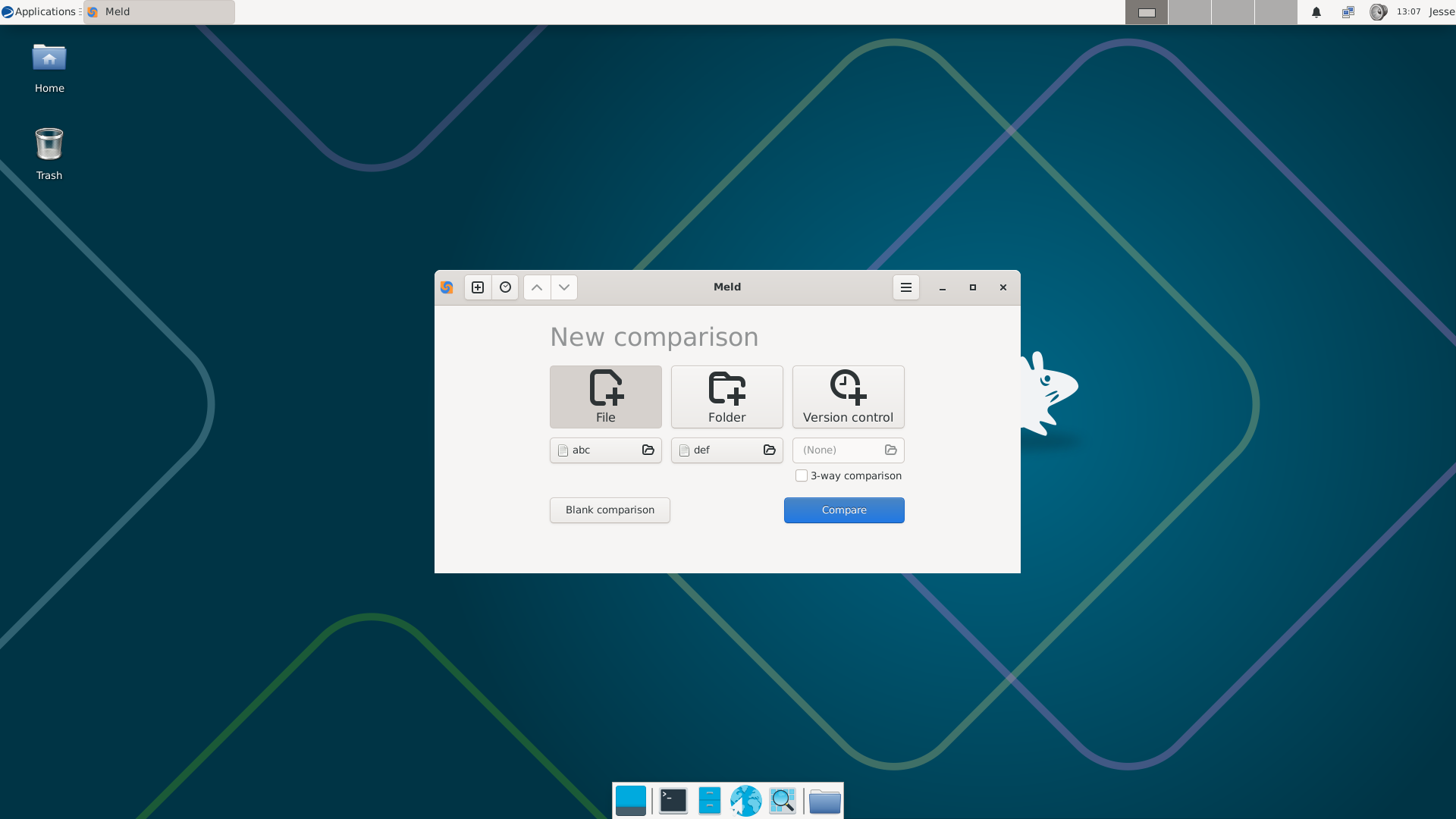Select Version control comparison mode
1456x819 pixels.
point(849,397)
